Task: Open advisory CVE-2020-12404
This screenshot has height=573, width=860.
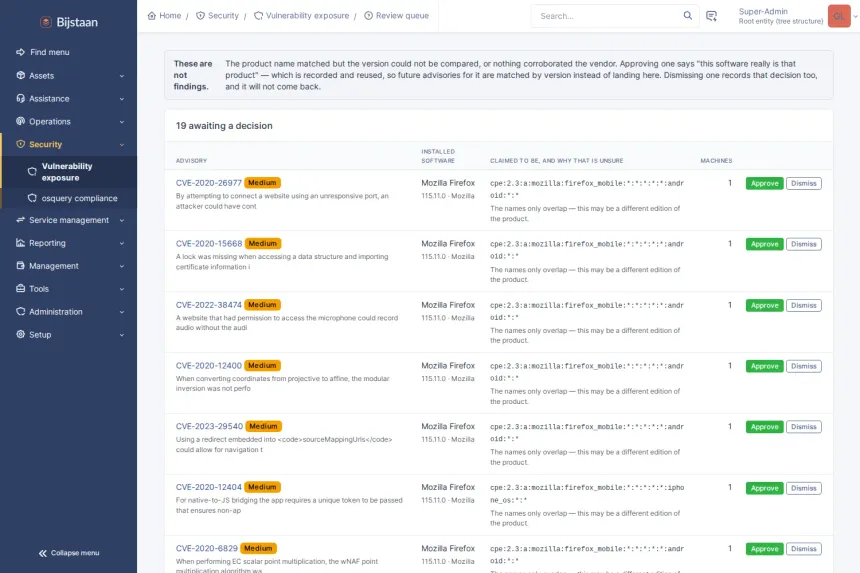Action: point(208,487)
